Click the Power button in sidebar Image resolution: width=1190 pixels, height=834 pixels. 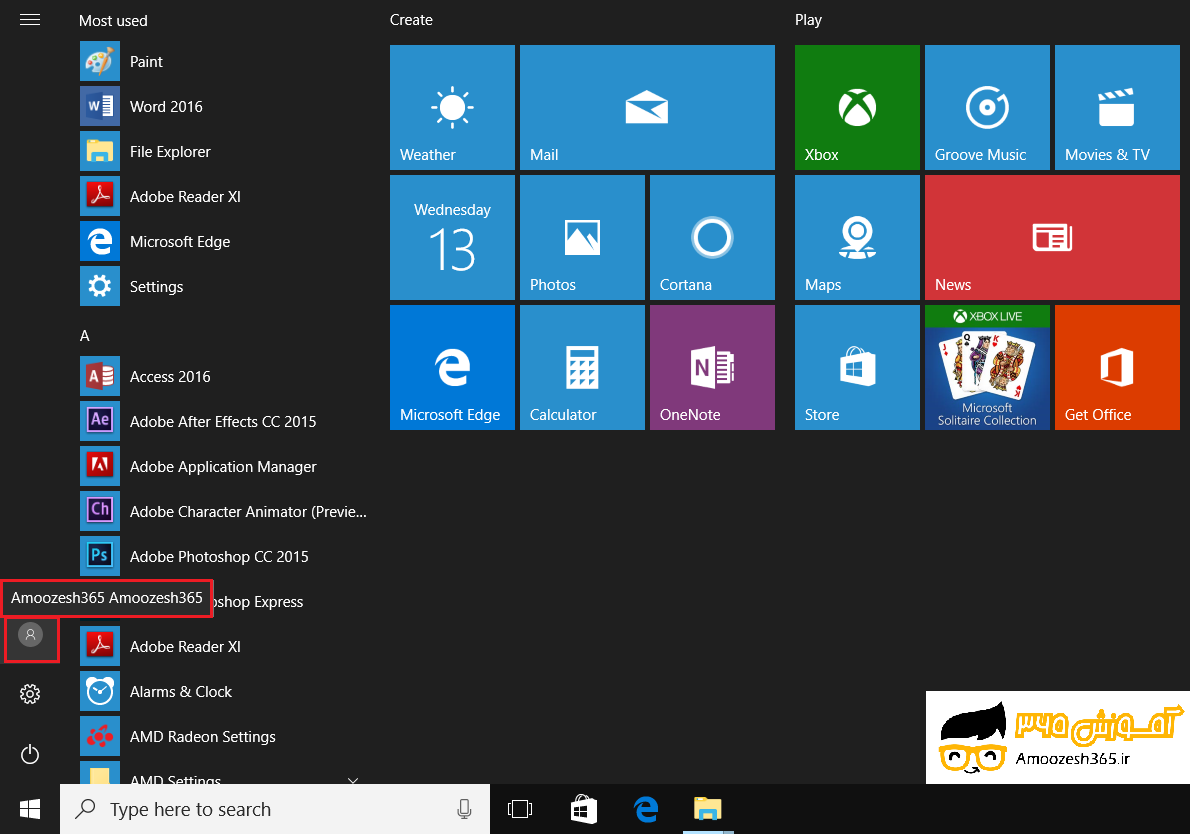(x=30, y=754)
